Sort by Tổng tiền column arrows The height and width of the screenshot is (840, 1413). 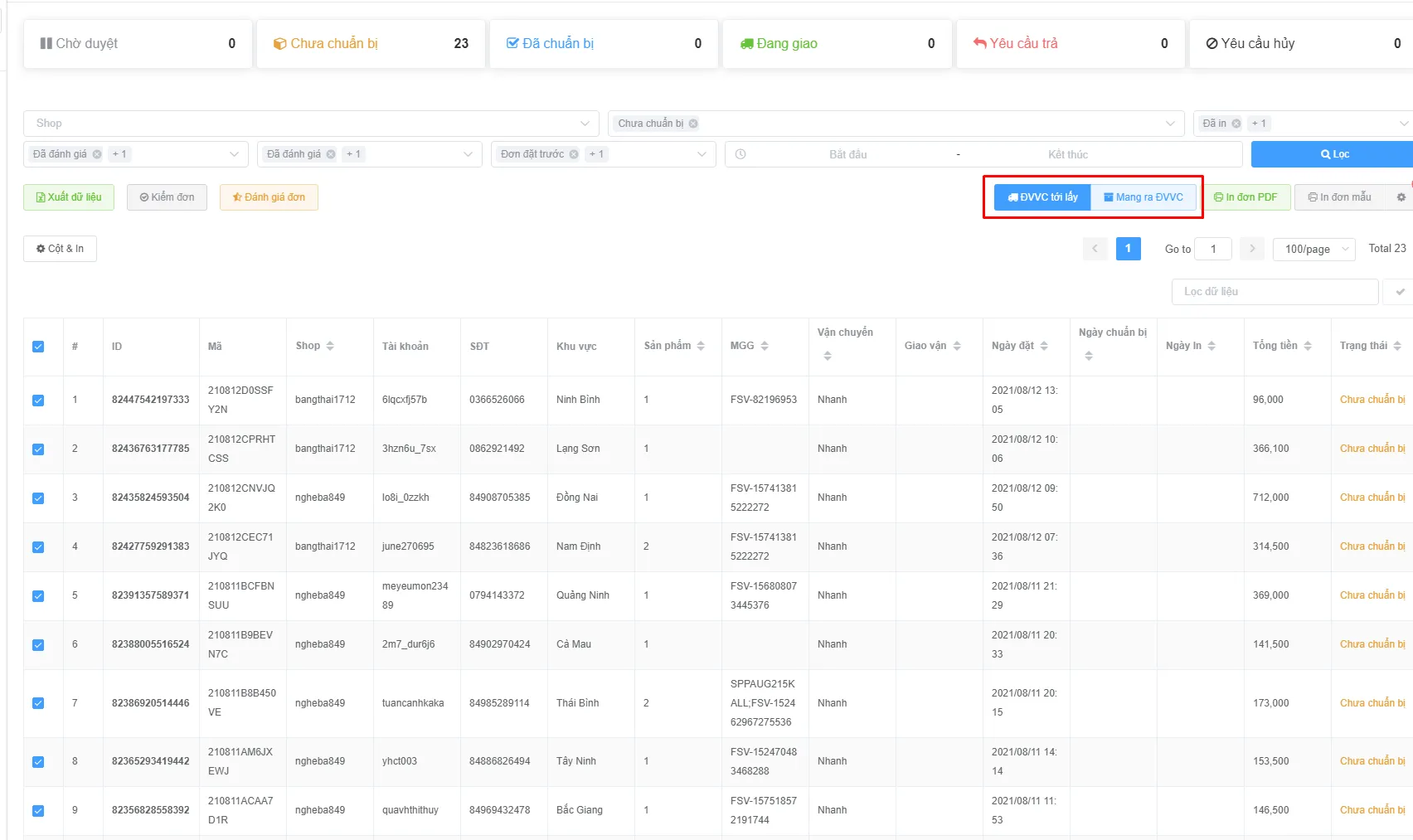pos(1308,346)
